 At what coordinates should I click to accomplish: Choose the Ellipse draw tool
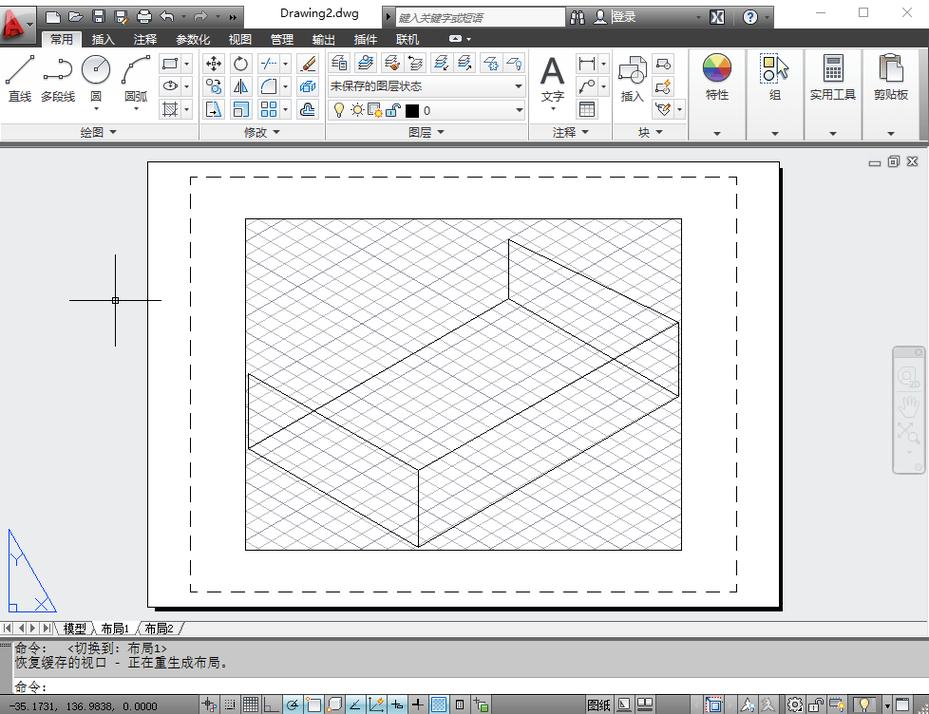coord(170,87)
